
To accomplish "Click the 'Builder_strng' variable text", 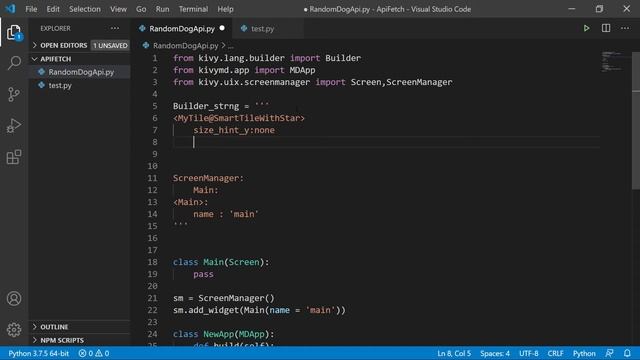I will tap(206, 106).
